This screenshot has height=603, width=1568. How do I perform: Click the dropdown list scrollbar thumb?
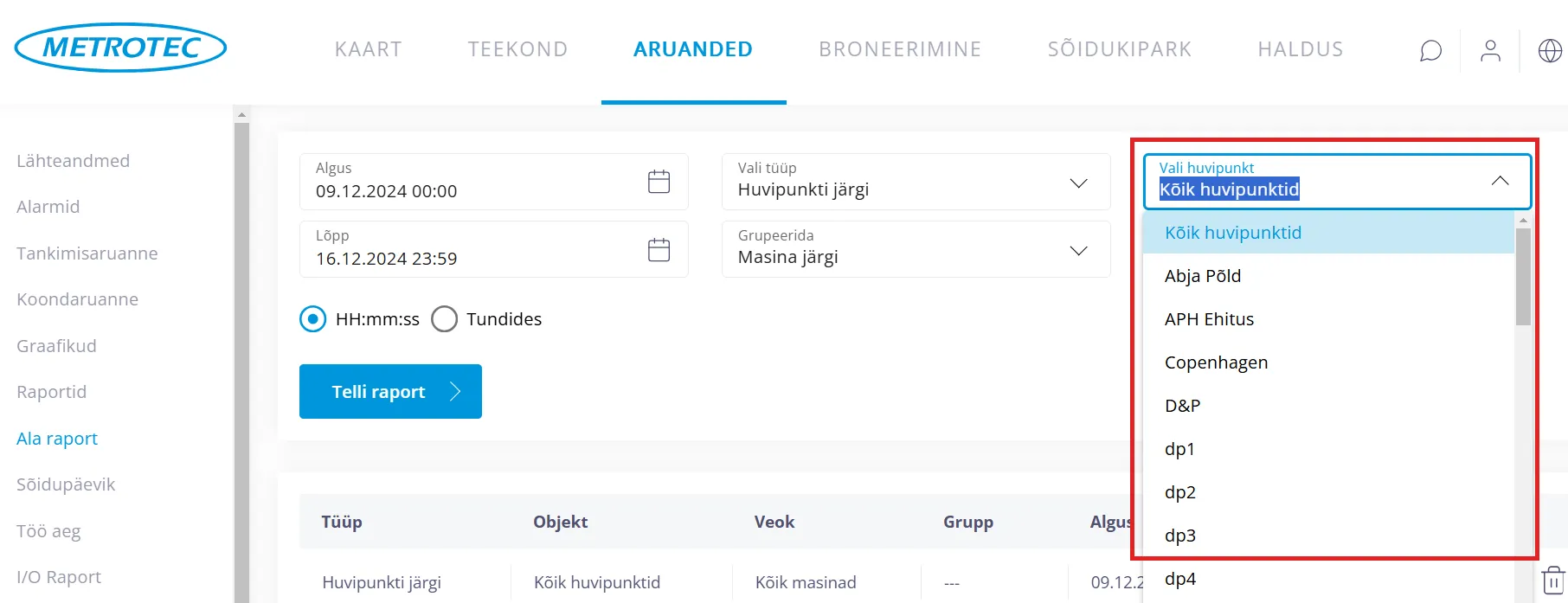1523,277
